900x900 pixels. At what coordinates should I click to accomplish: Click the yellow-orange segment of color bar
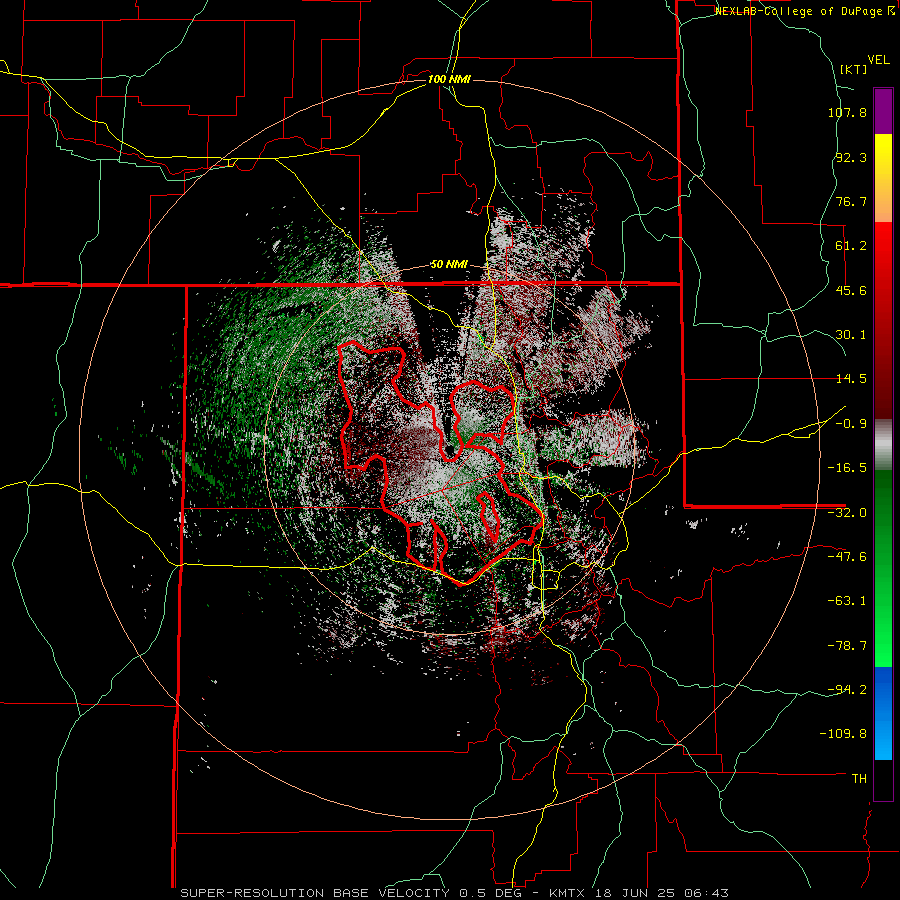(x=883, y=178)
